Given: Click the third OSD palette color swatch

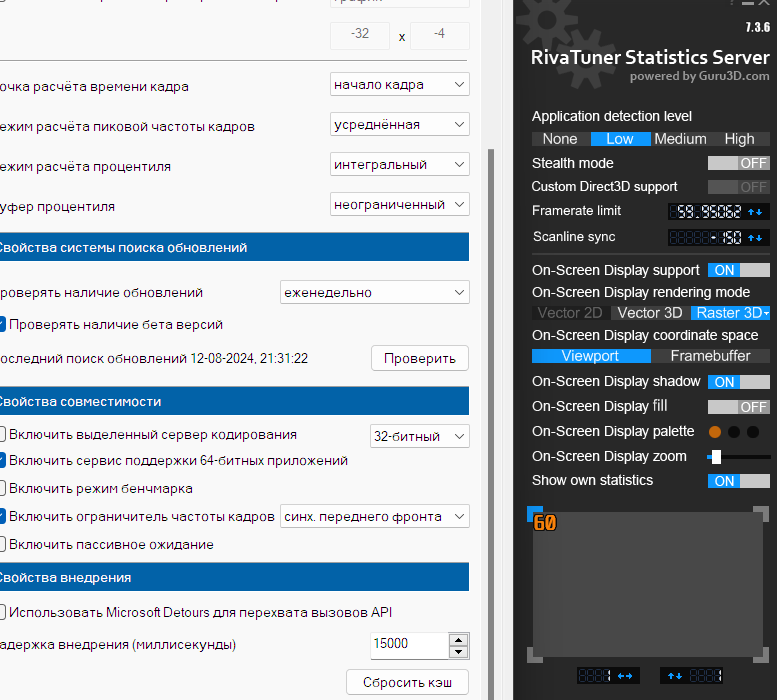Looking at the screenshot, I should click(753, 432).
